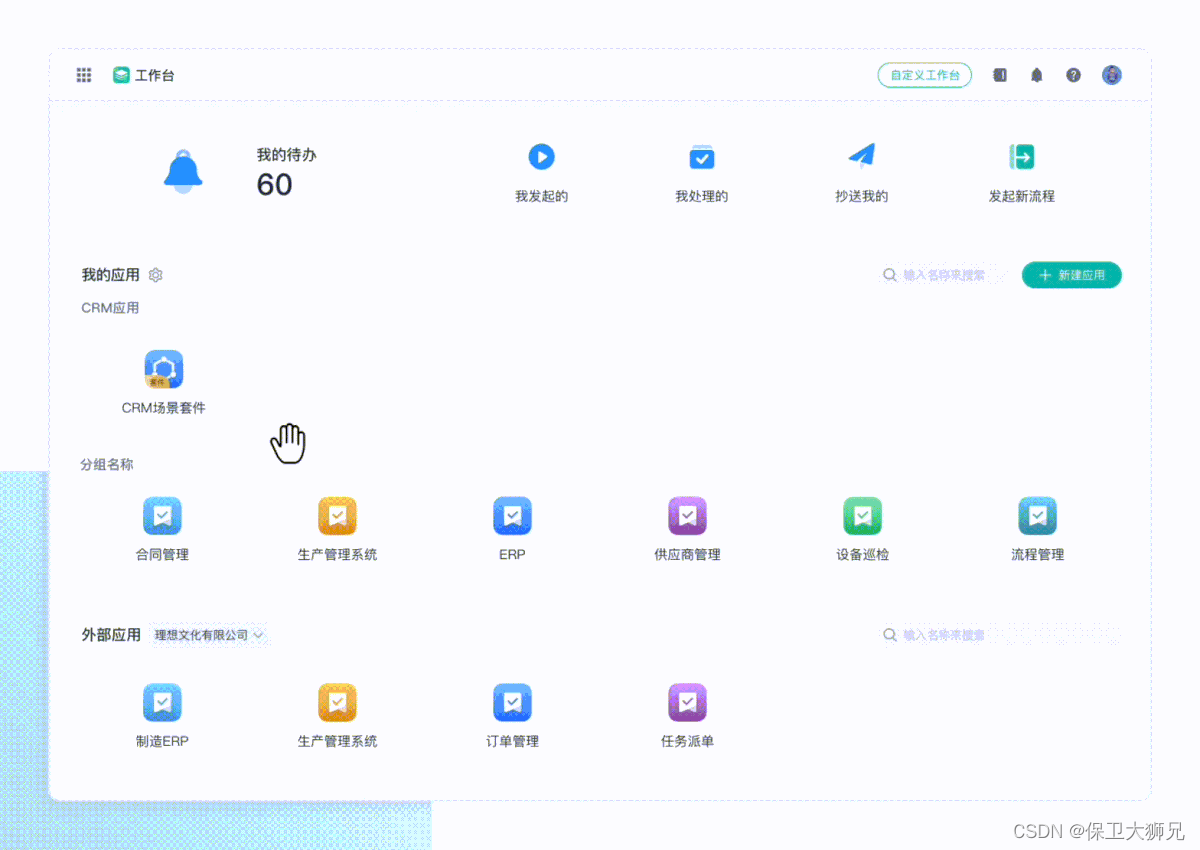Image resolution: width=1200 pixels, height=850 pixels.
Task: Click the 我发起的 label
Action: tap(541, 196)
